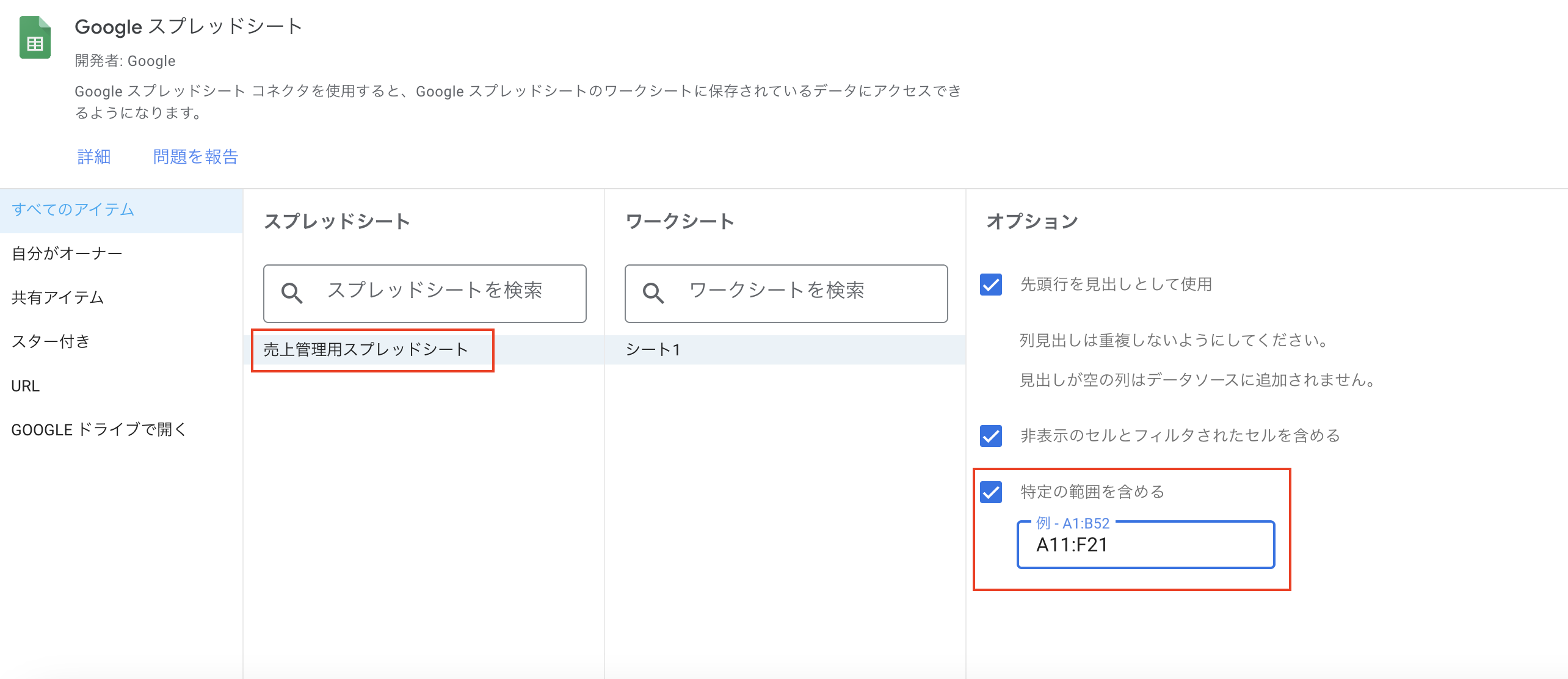The width and height of the screenshot is (1568, 679).
Task: Click the range field containing A11:F21
Action: coord(1145,545)
